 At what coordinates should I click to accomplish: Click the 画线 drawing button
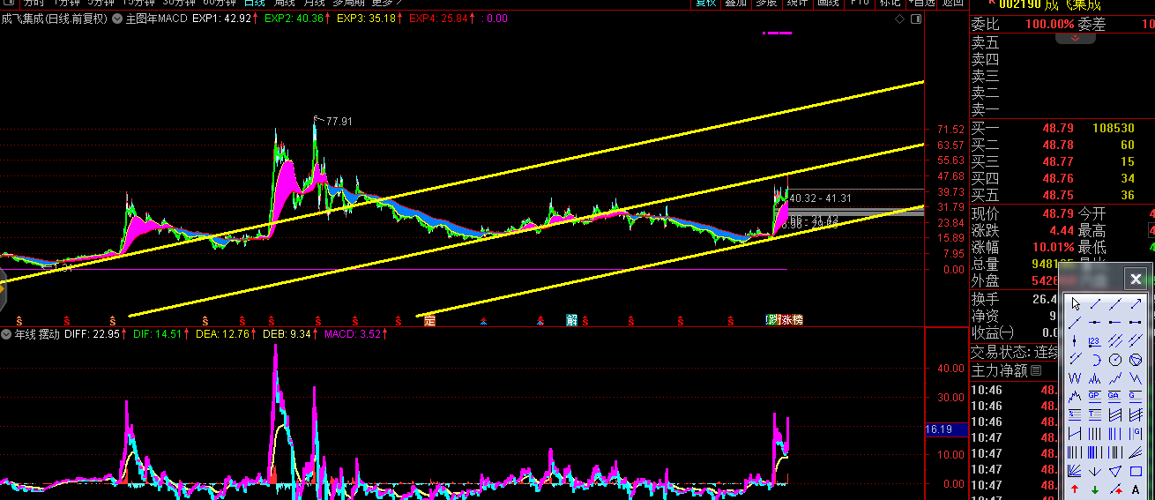point(828,3)
